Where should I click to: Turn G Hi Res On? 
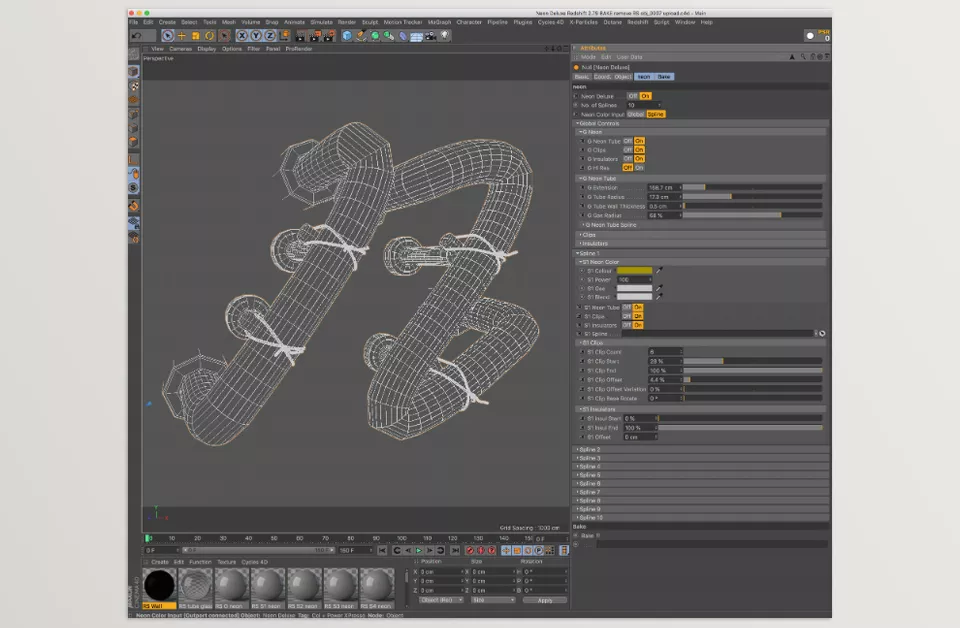[639, 168]
